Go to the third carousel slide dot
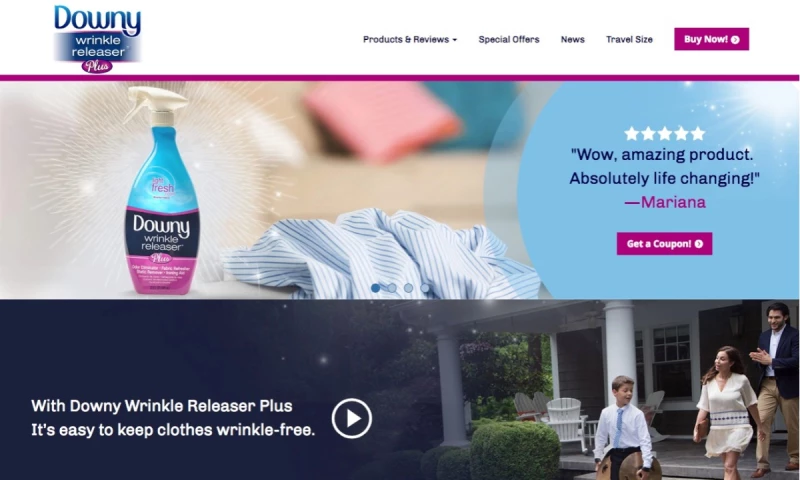 (x=408, y=288)
